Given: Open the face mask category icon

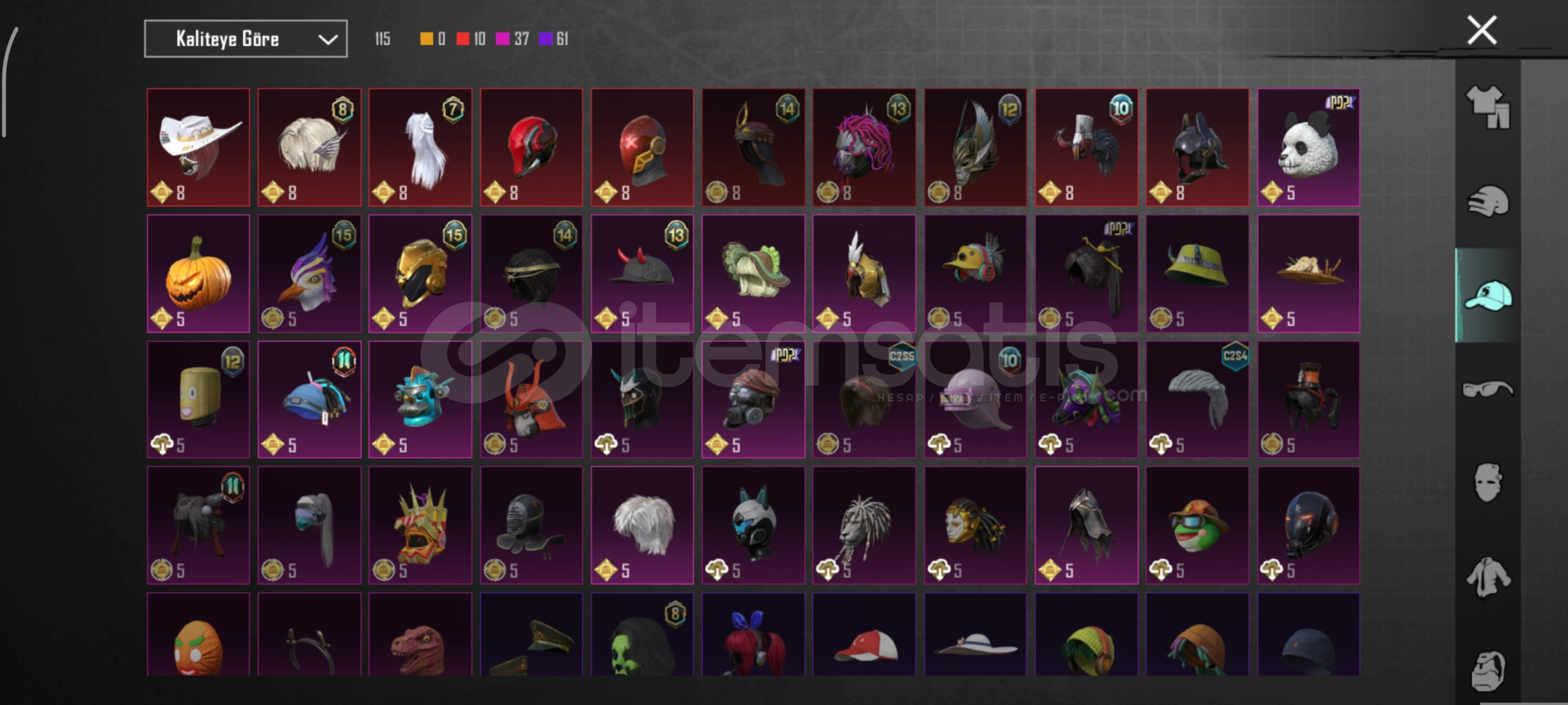Looking at the screenshot, I should pyautogui.click(x=1488, y=483).
